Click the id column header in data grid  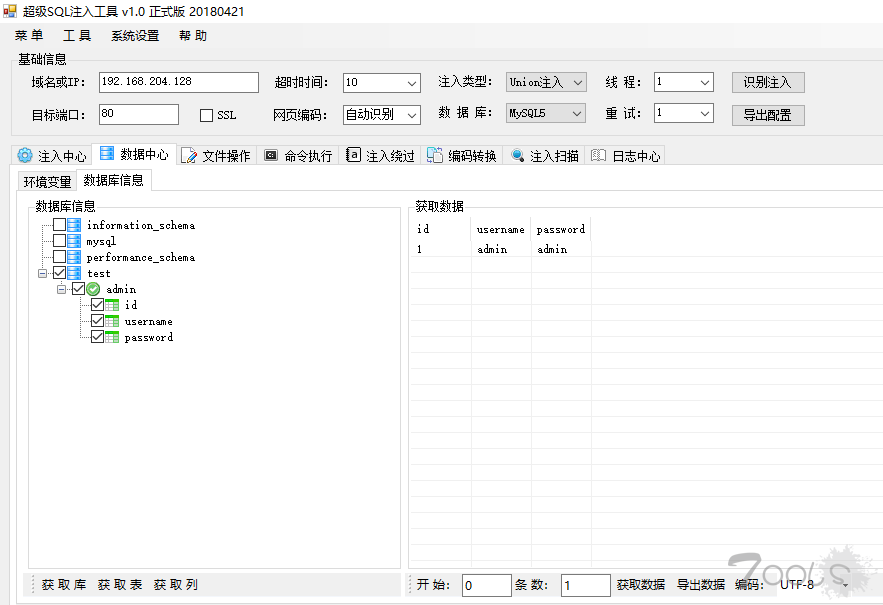[x=440, y=229]
